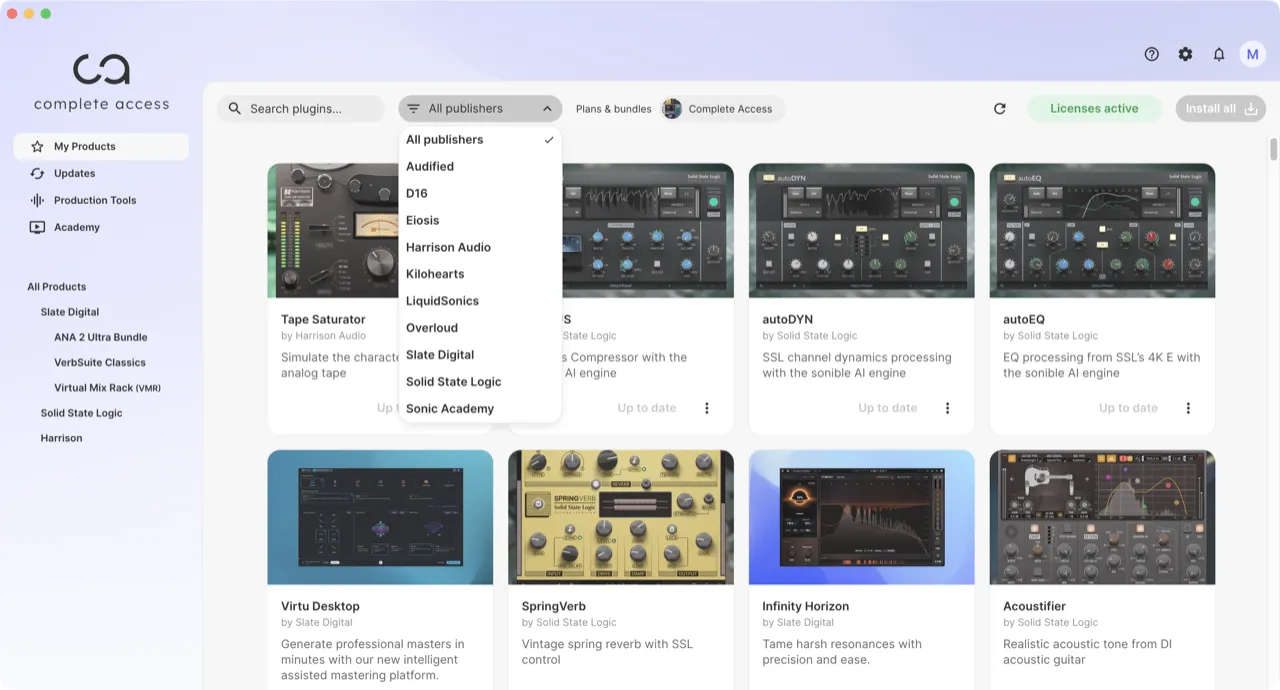Expand Slate Digital in product tree
The image size is (1280, 690).
(x=69, y=312)
